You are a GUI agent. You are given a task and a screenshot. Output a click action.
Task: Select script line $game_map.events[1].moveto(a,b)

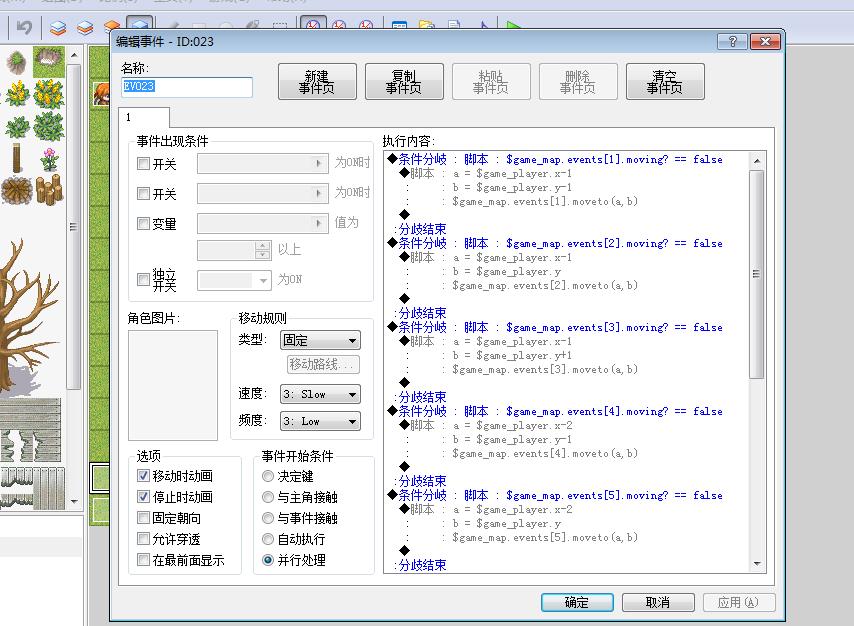(545, 201)
